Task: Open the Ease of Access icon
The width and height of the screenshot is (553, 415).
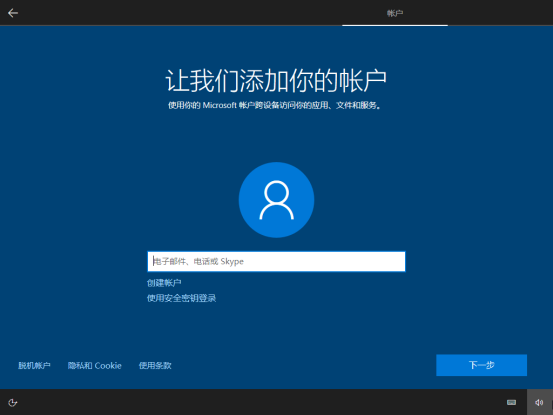Action: [x=13, y=402]
